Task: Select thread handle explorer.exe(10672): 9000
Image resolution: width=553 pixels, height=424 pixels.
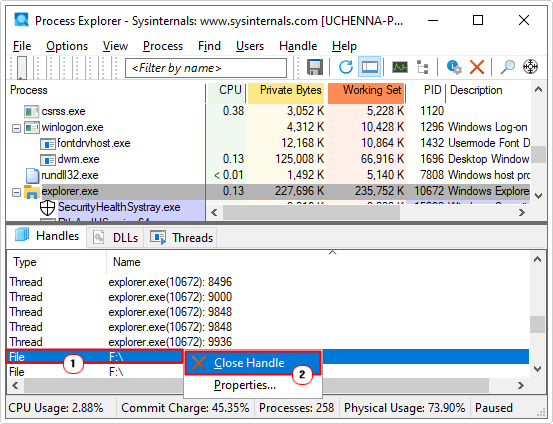Action: (x=268, y=297)
